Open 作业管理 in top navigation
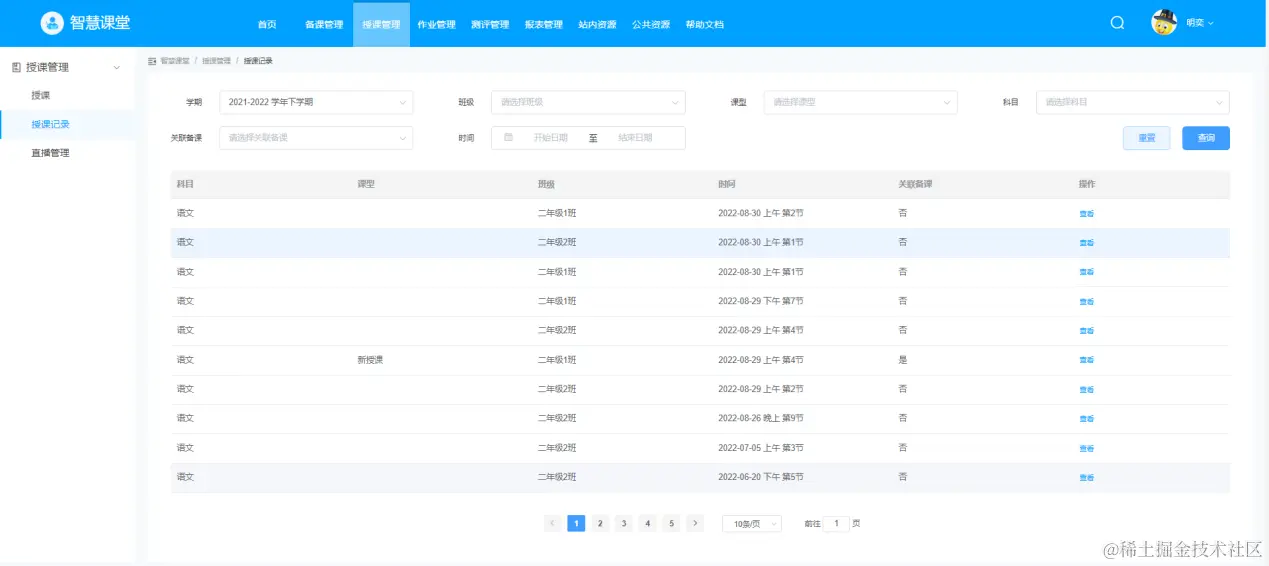This screenshot has height=566, width=1269. coord(436,24)
